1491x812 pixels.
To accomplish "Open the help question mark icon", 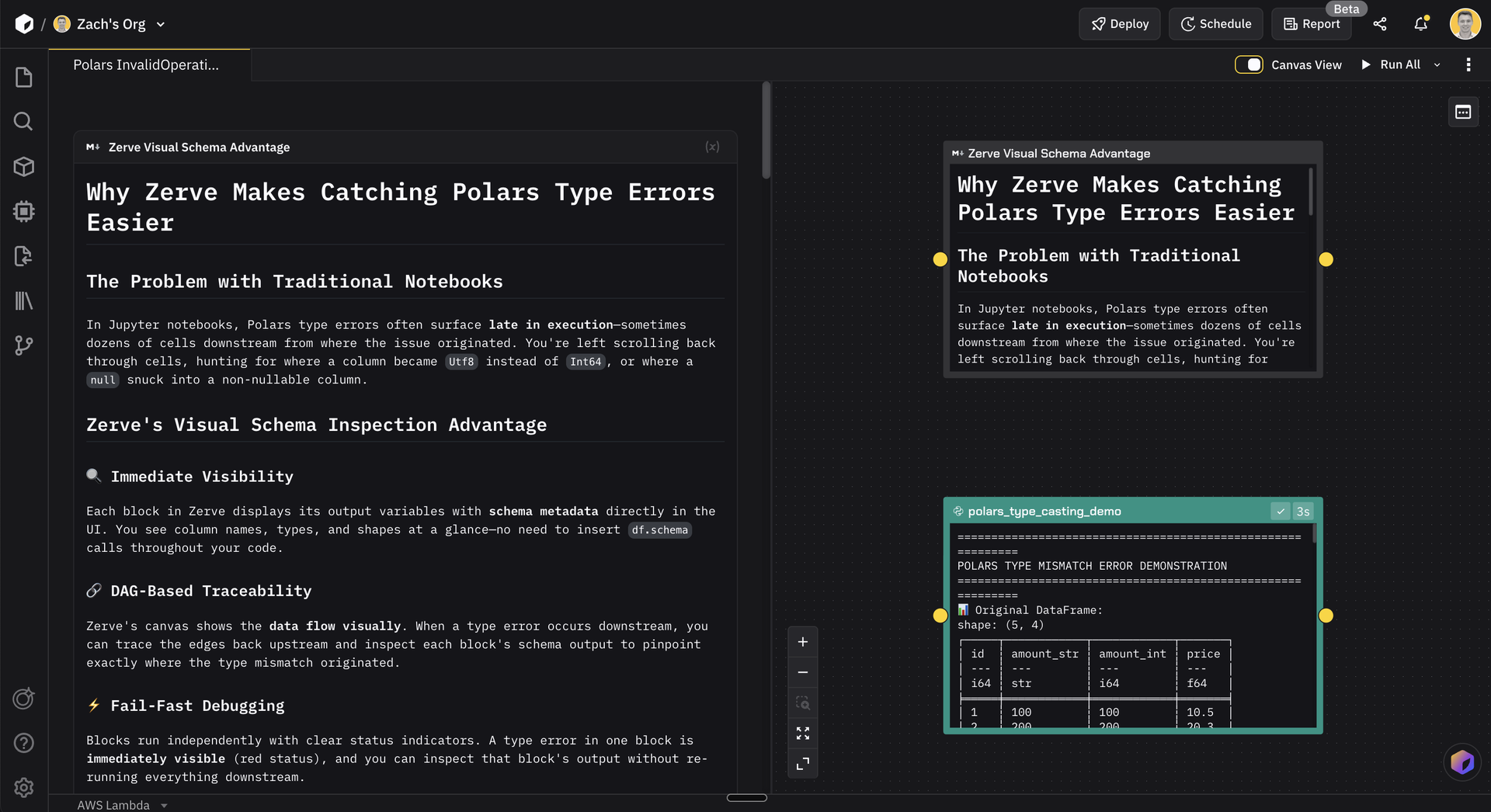I will (x=24, y=743).
